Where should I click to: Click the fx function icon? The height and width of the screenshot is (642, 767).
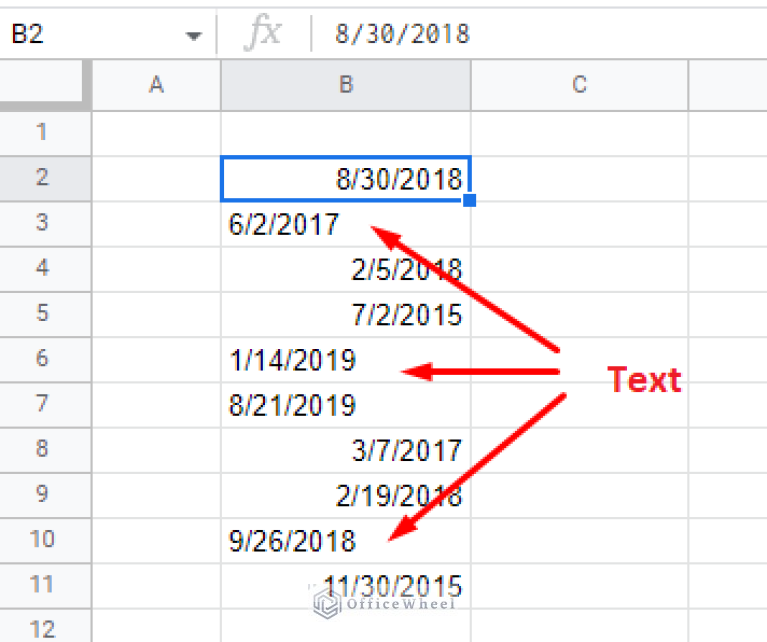click(264, 34)
